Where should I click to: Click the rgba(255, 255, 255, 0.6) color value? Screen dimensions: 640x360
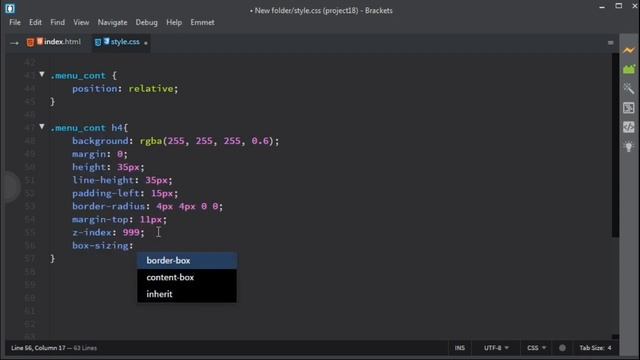pos(208,141)
